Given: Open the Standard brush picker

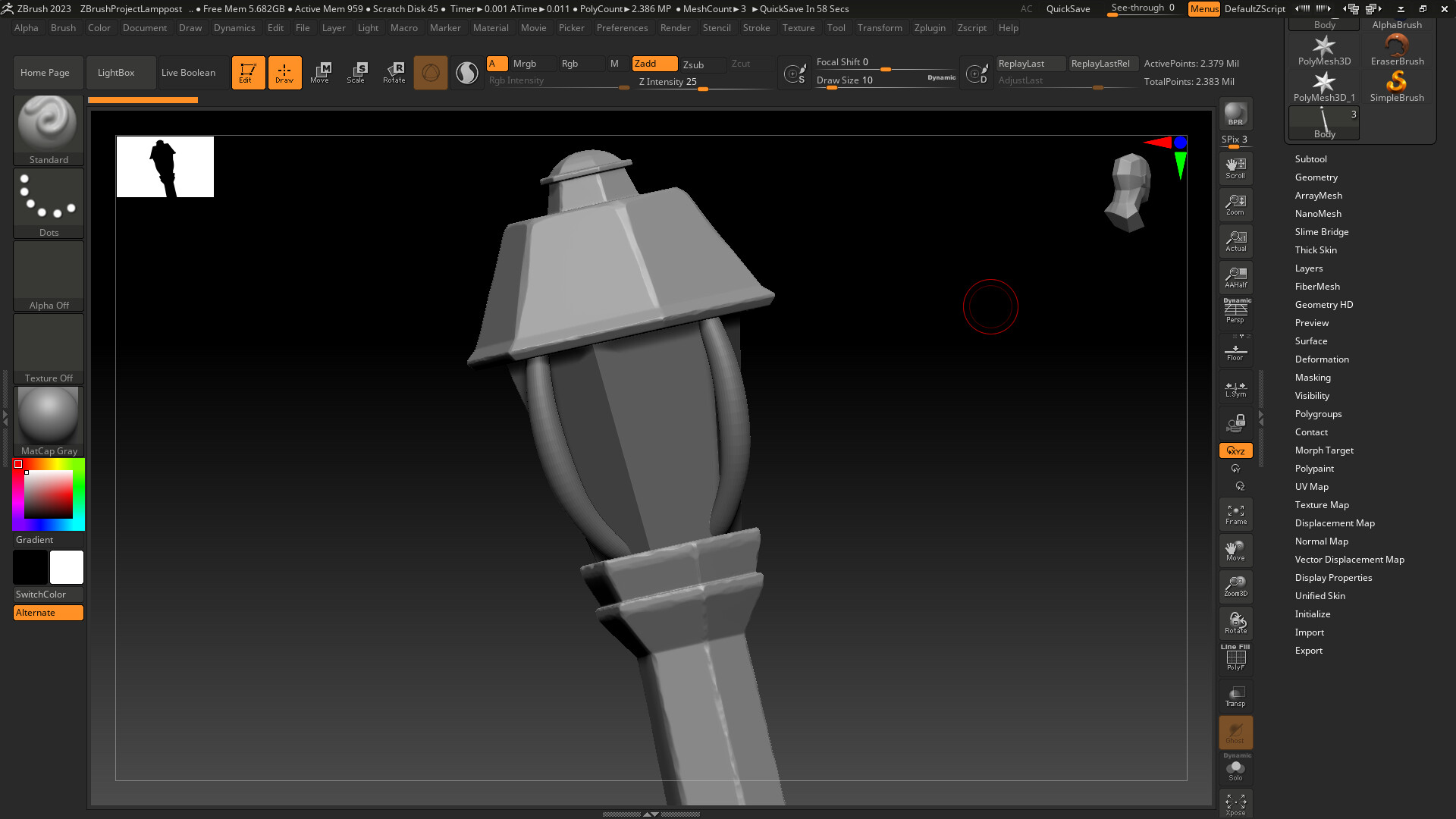Looking at the screenshot, I should [49, 129].
